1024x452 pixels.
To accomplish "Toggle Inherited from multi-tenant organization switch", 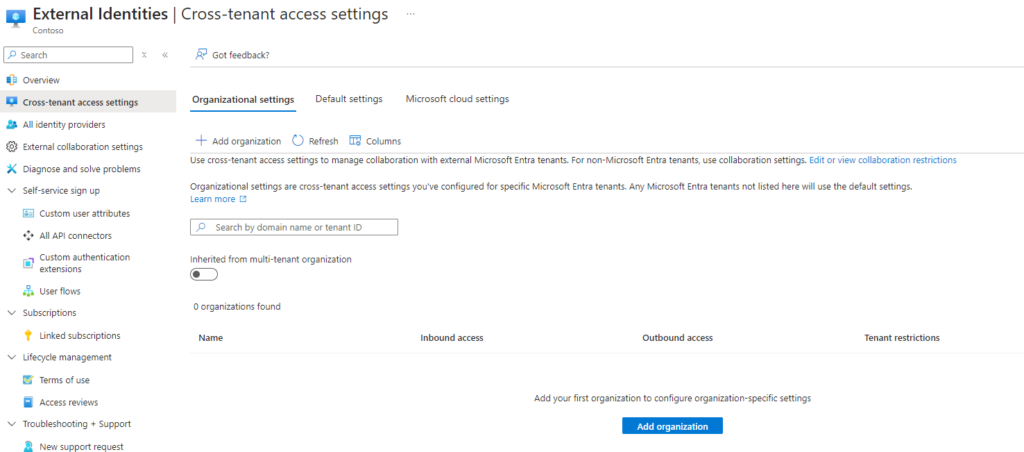I will [204, 274].
